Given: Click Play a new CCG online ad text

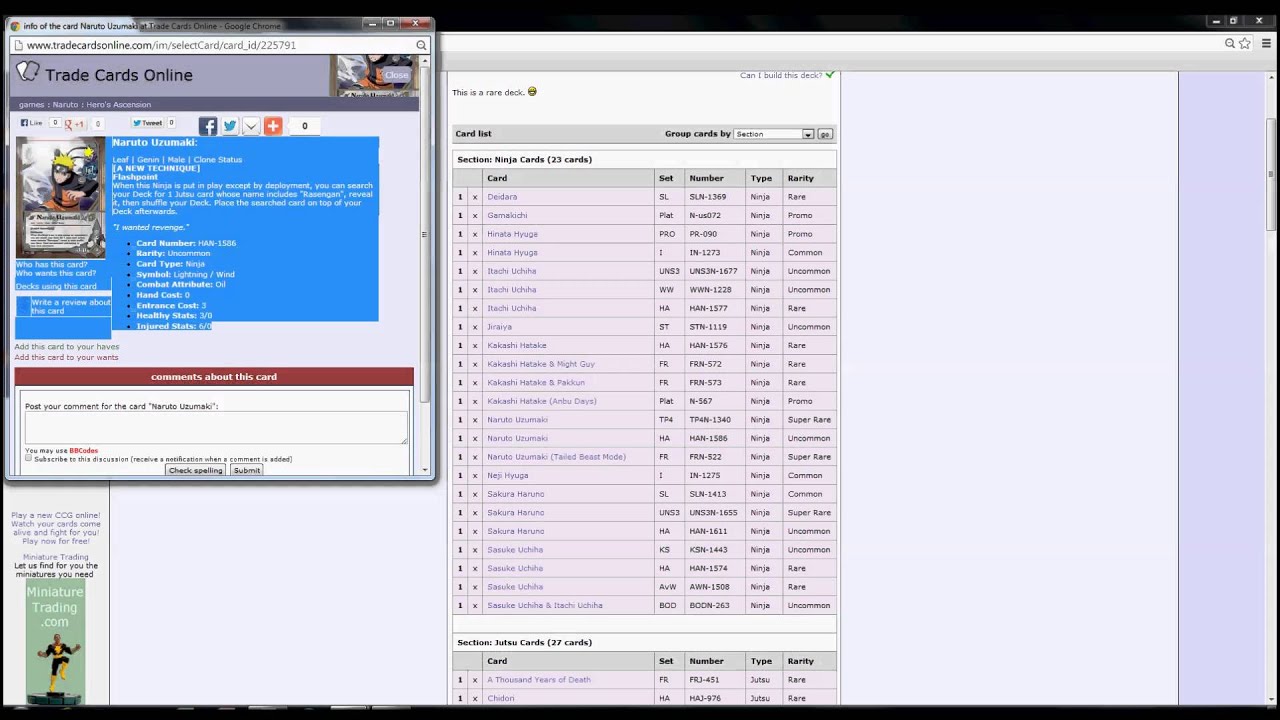Looking at the screenshot, I should click(x=55, y=528).
